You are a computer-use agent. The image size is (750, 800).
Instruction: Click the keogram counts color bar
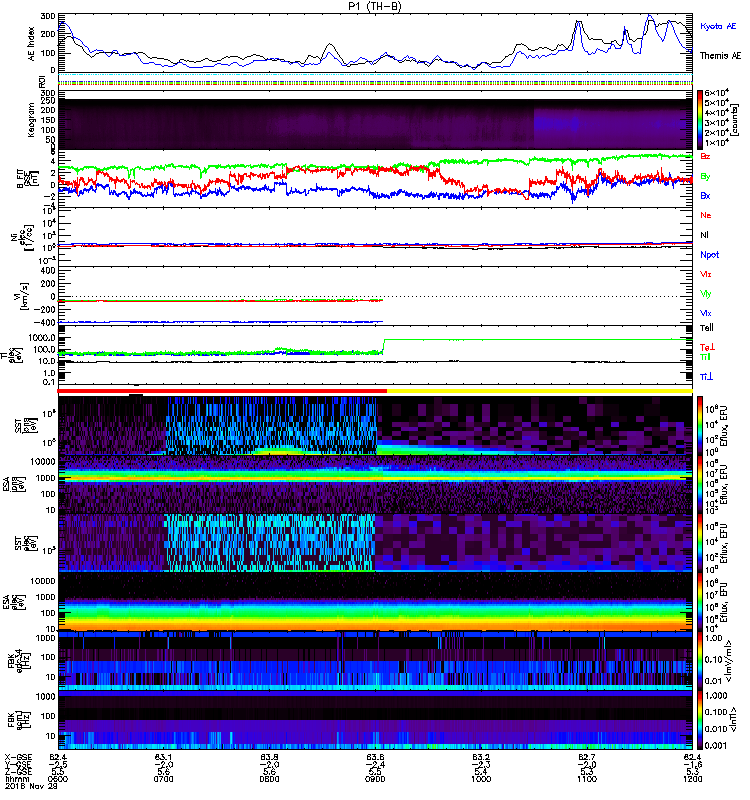click(700, 120)
